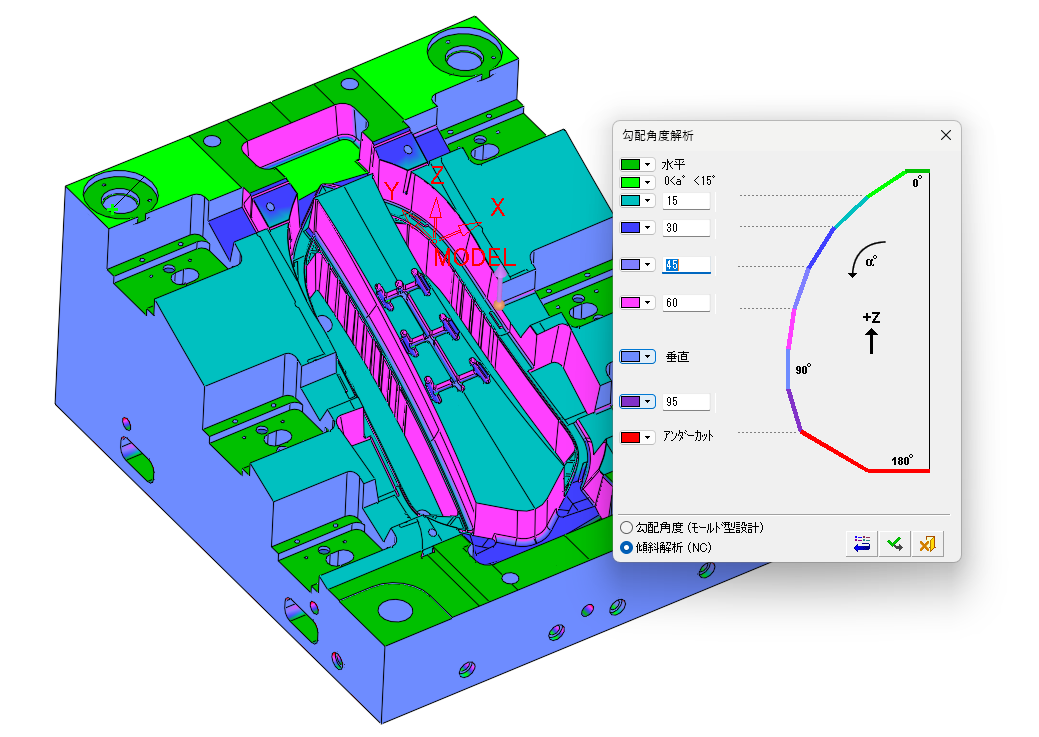Viewport: 1039px width, 737px height.
Task: Open the 垂直 color dropdown arrow
Action: pos(648,357)
